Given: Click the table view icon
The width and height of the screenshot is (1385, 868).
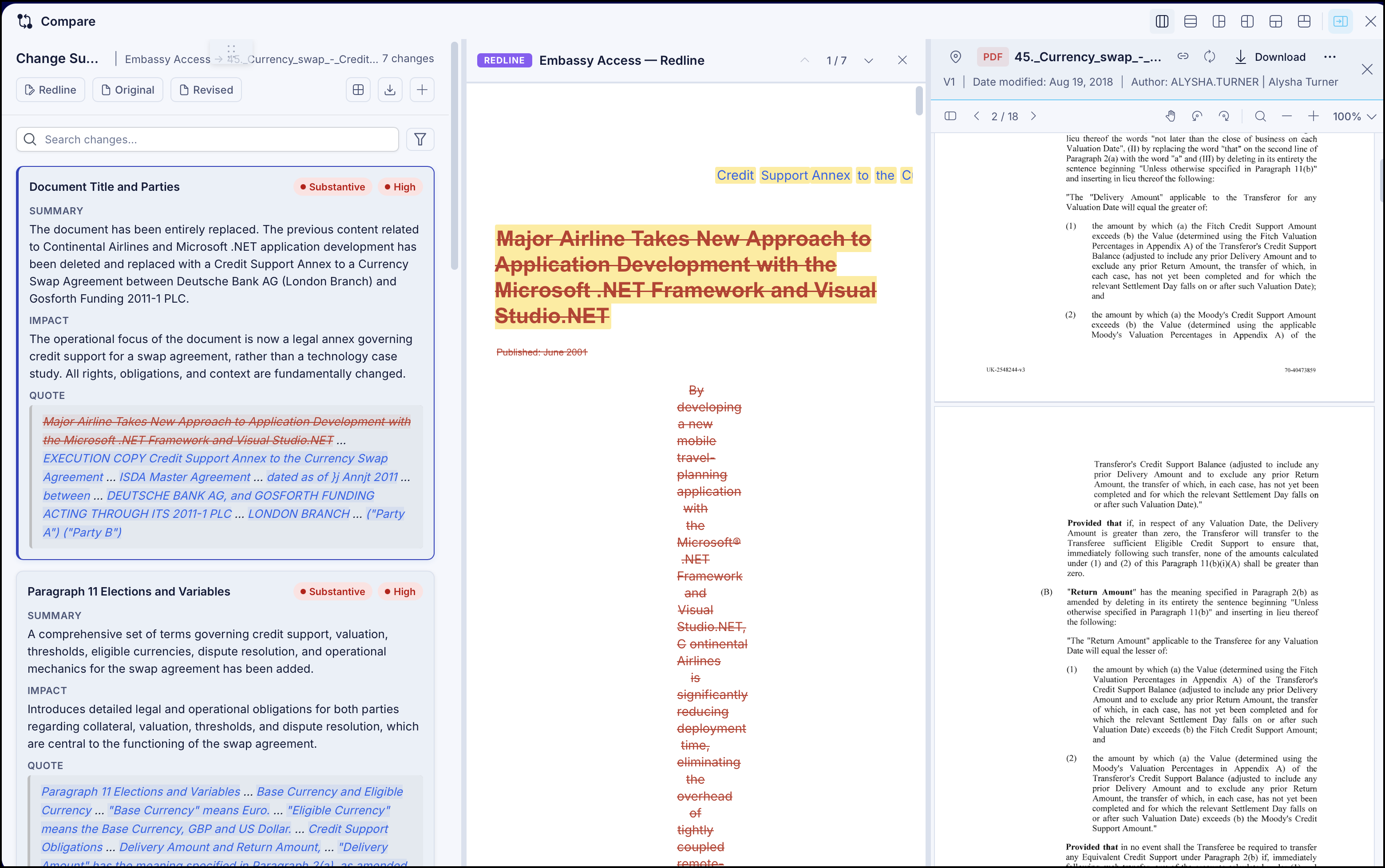Looking at the screenshot, I should (x=358, y=90).
